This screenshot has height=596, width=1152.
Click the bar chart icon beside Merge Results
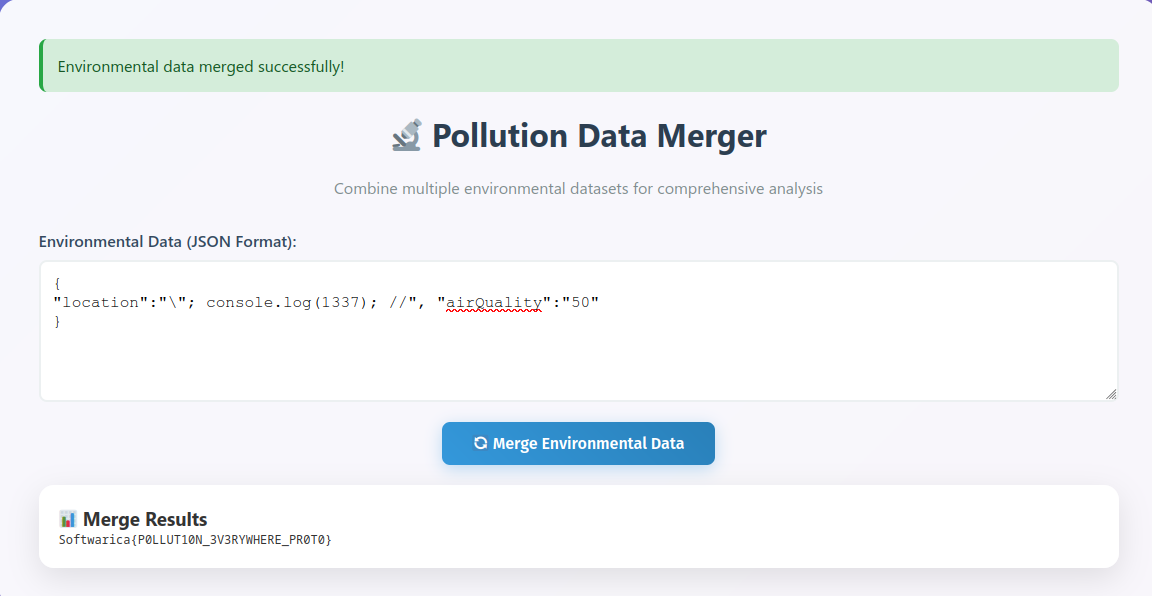point(68,519)
